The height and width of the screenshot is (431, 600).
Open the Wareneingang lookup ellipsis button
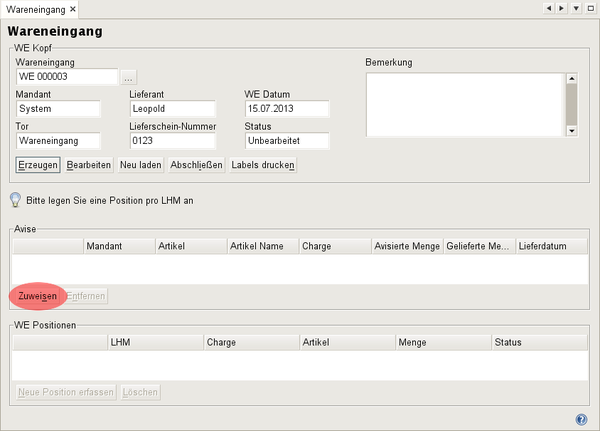tap(128, 77)
